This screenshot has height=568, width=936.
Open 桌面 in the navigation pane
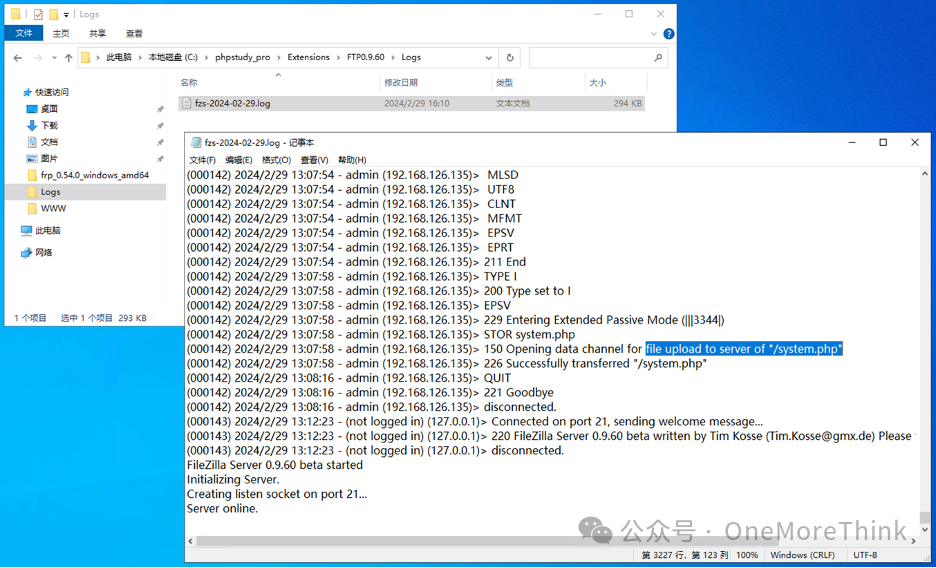point(49,109)
